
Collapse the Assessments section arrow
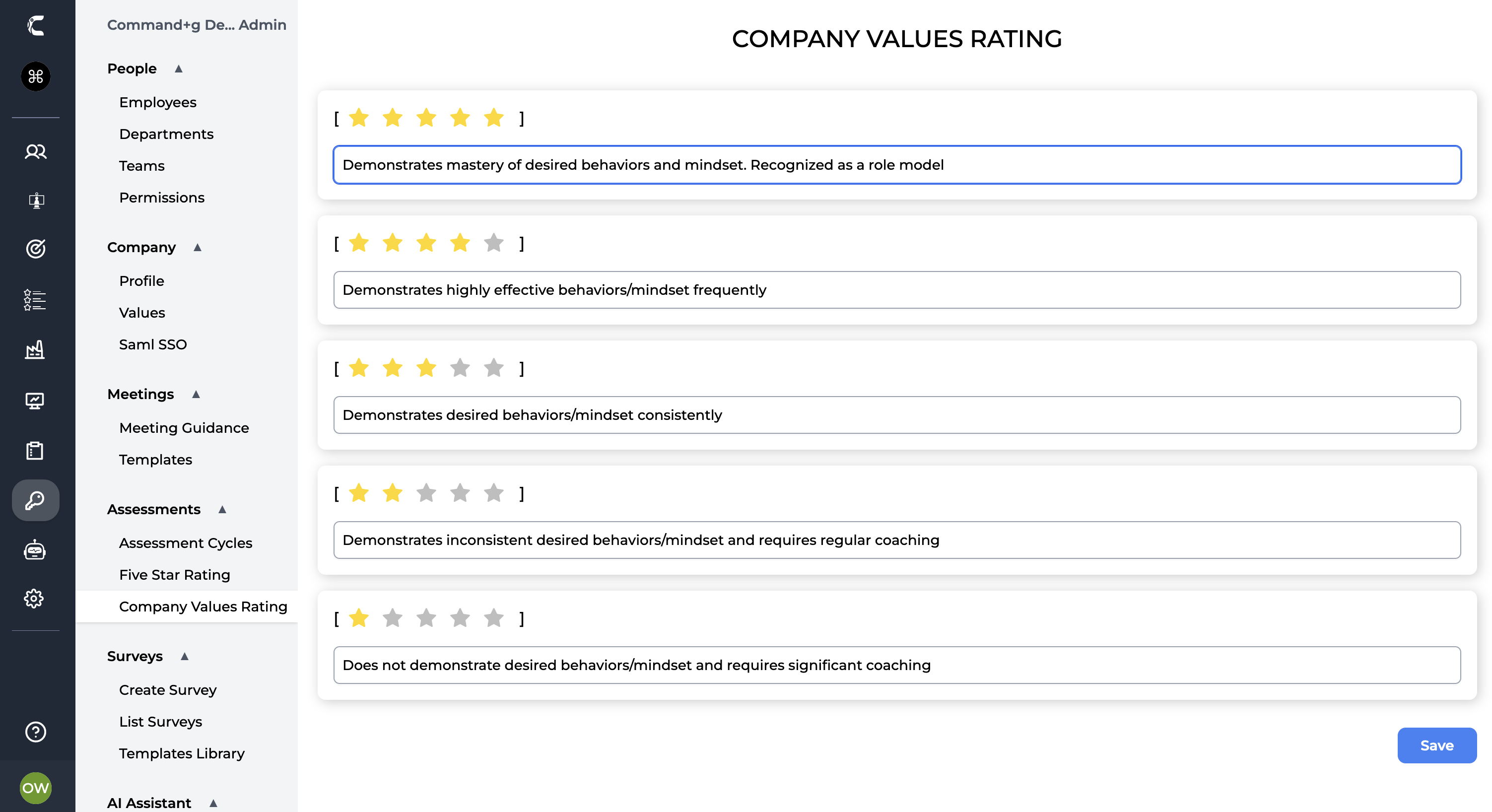(222, 509)
